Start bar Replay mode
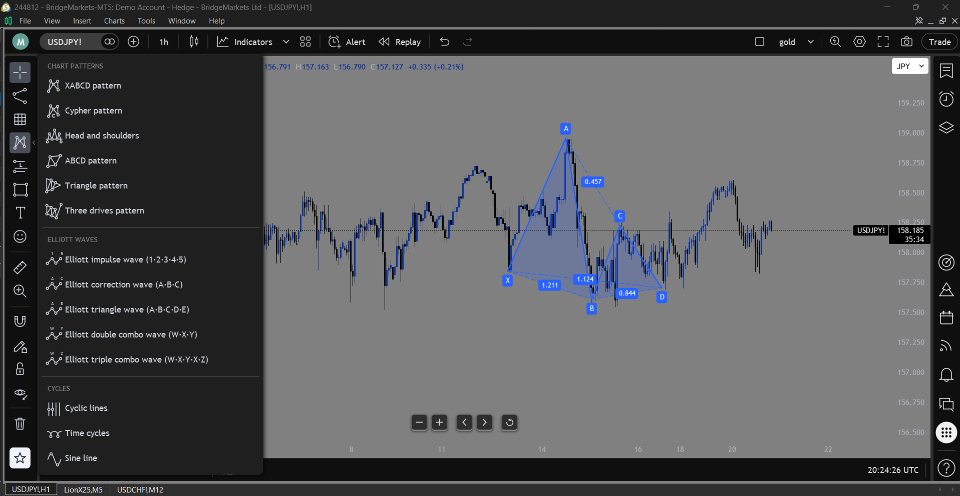This screenshot has width=960, height=496. point(400,42)
